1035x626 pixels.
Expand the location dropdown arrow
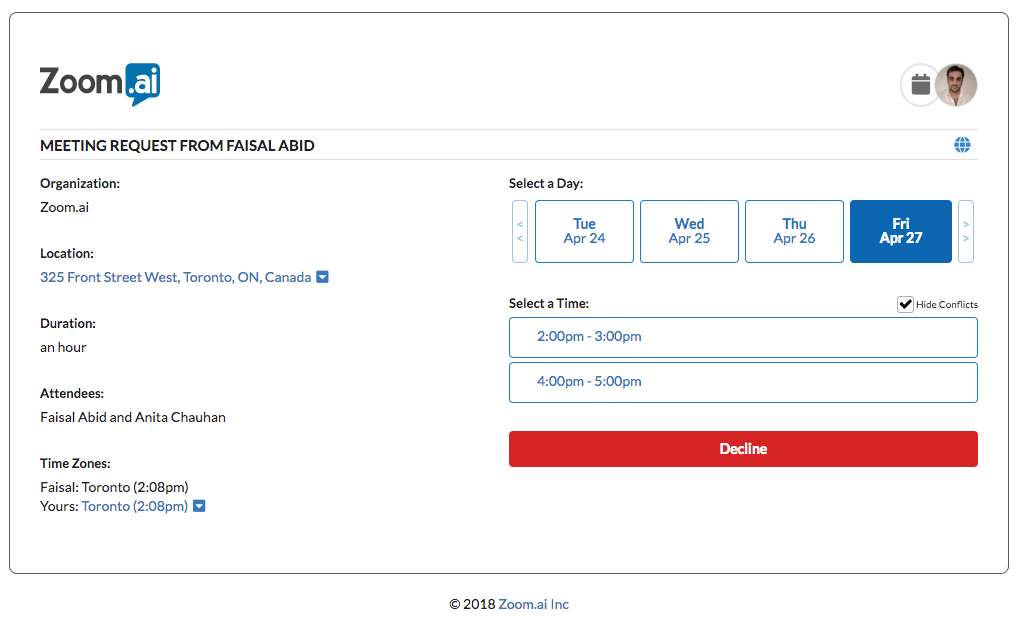[x=322, y=277]
